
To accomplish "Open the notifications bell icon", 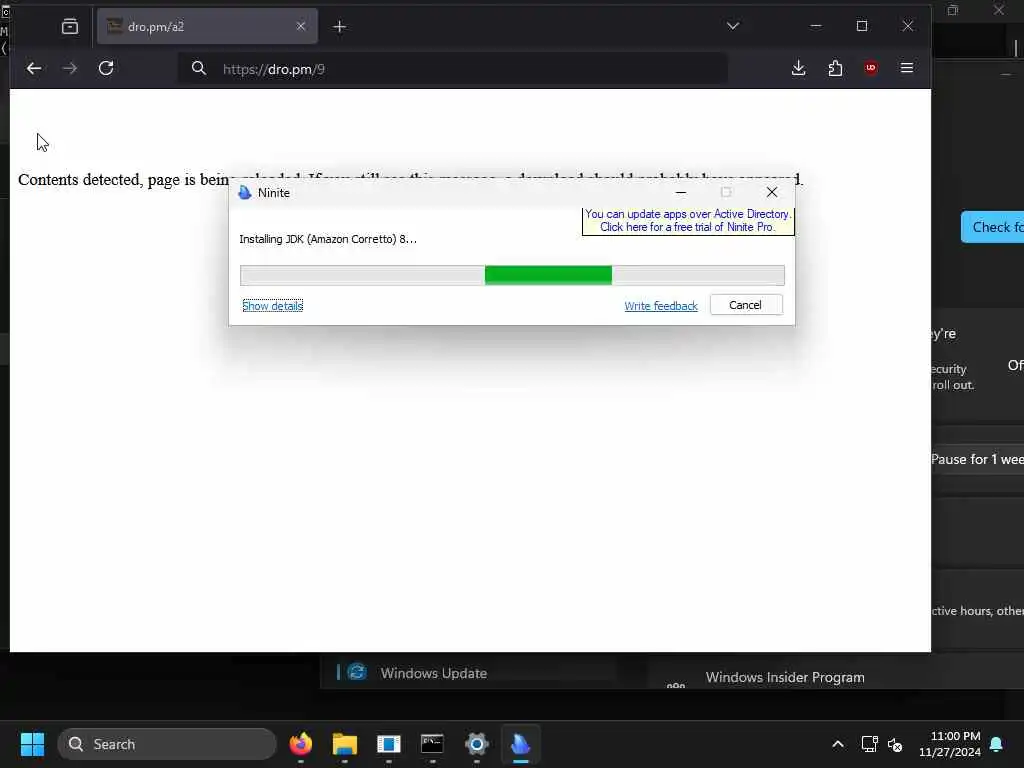I will 997,744.
